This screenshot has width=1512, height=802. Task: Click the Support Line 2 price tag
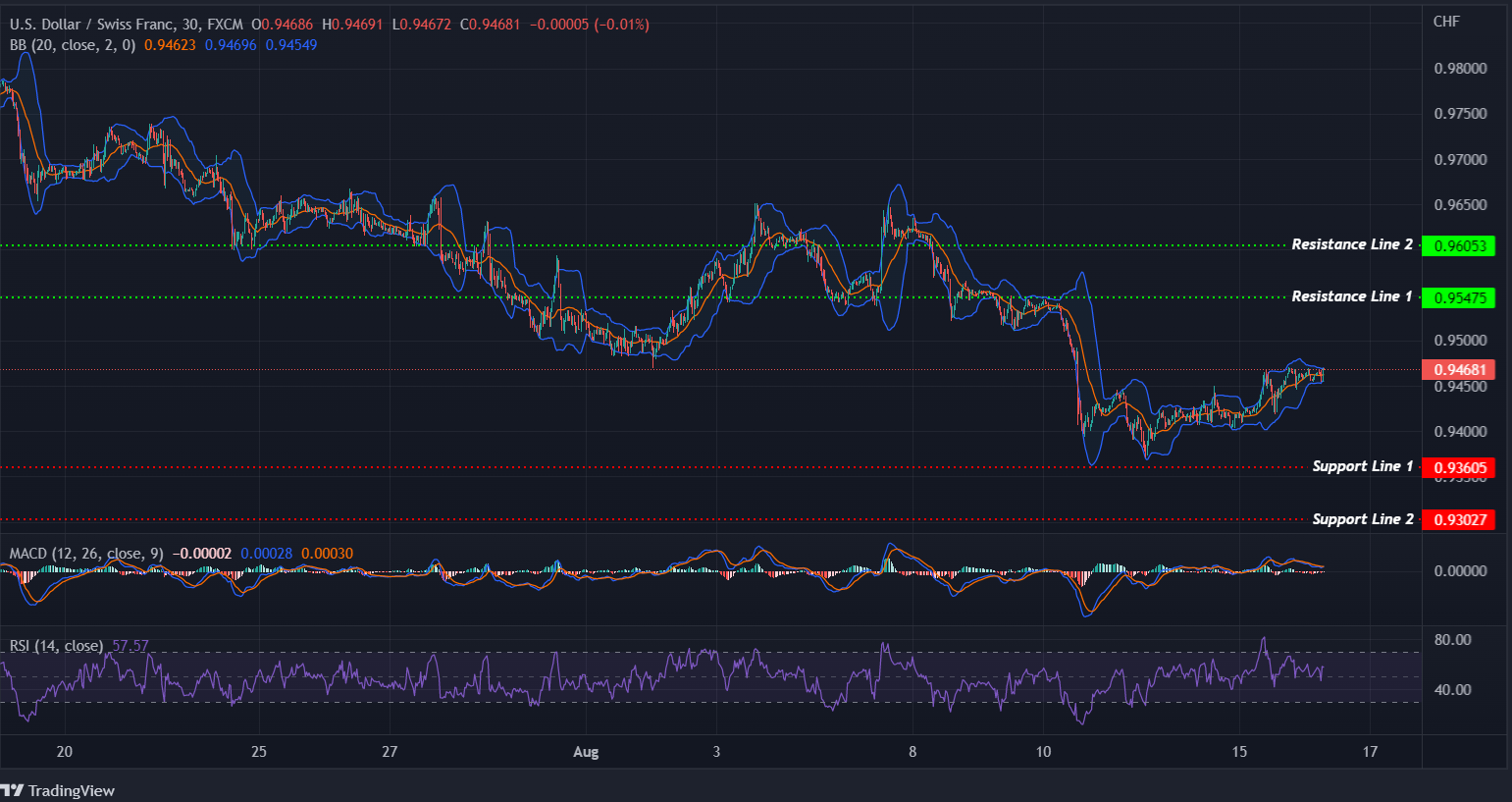tap(1458, 519)
